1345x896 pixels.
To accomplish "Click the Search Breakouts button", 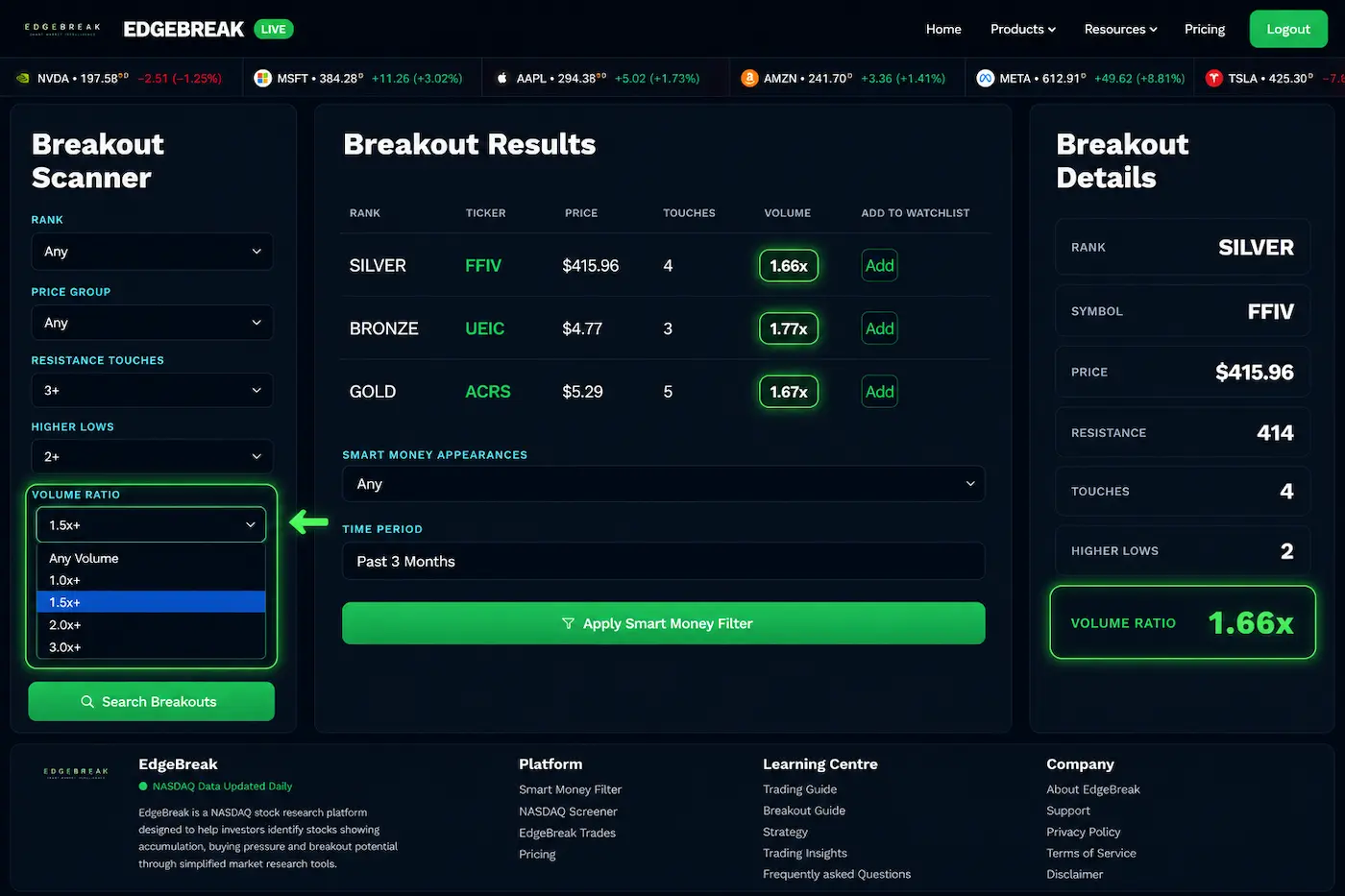I will (x=152, y=702).
